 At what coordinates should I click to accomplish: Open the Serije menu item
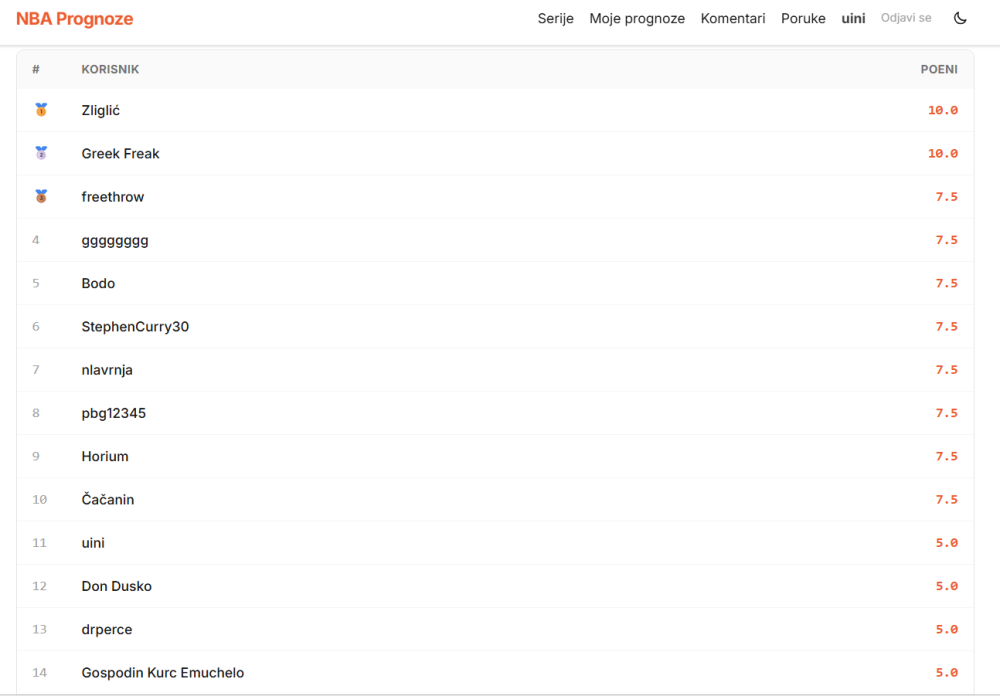pyautogui.click(x=555, y=19)
